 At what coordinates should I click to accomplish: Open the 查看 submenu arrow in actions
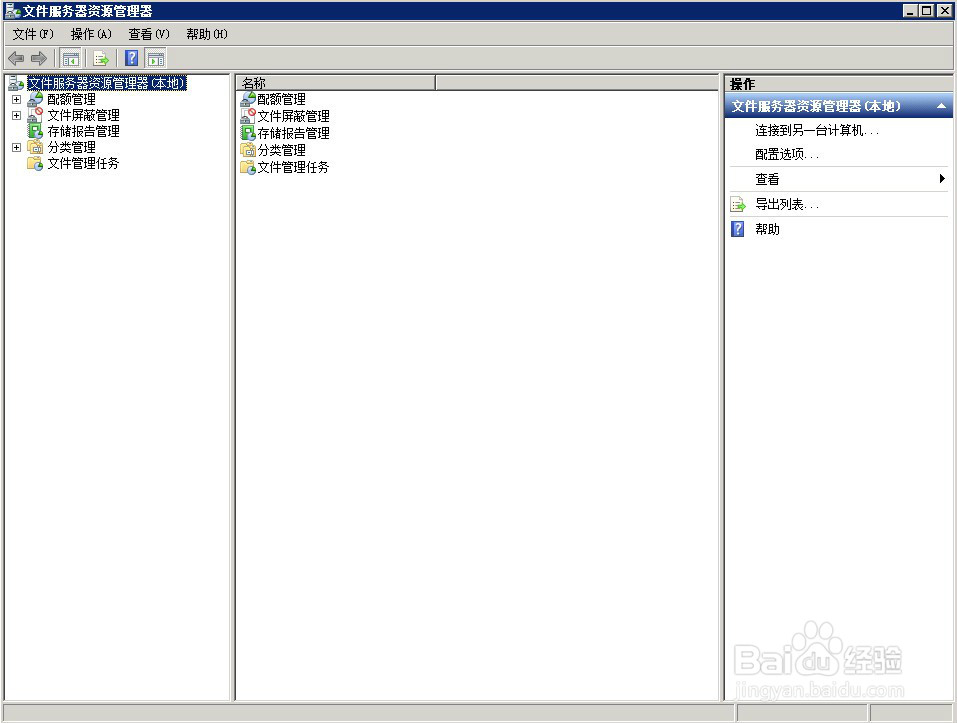(942, 179)
